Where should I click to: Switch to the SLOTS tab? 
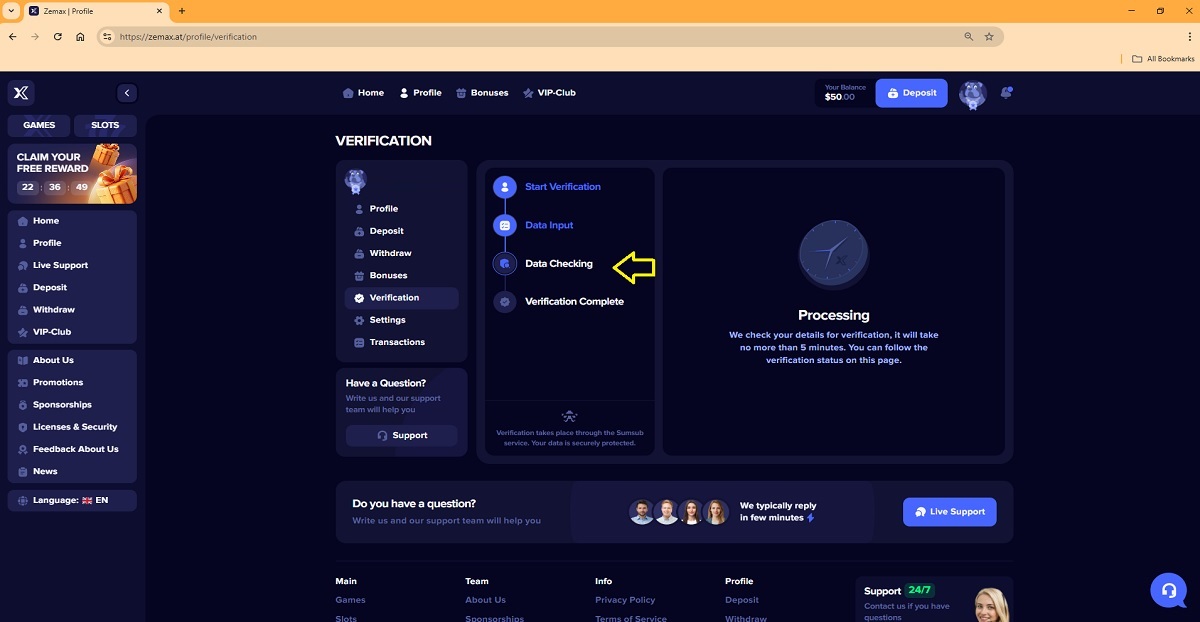click(x=105, y=126)
